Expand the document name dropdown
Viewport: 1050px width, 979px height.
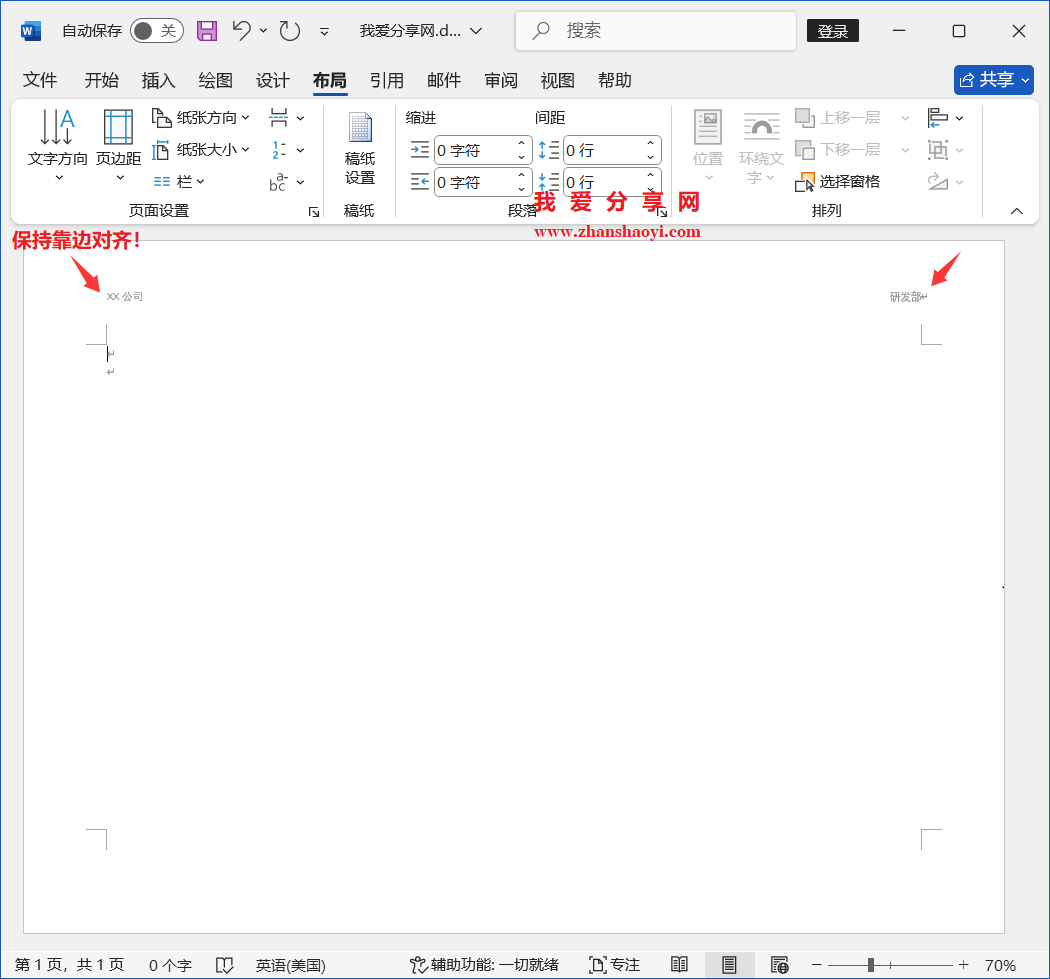click(476, 31)
